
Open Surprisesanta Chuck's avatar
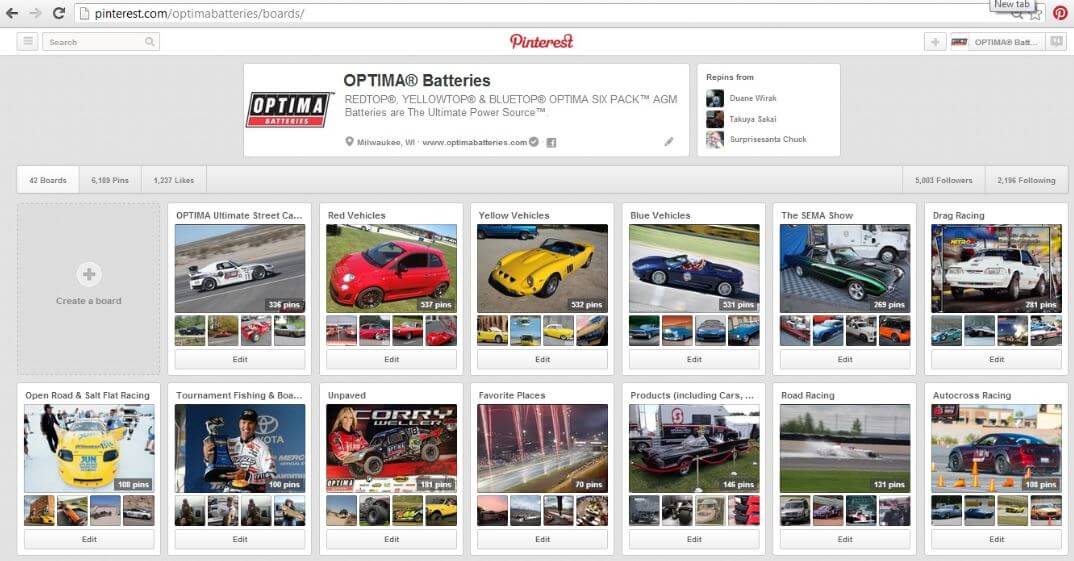click(x=714, y=139)
